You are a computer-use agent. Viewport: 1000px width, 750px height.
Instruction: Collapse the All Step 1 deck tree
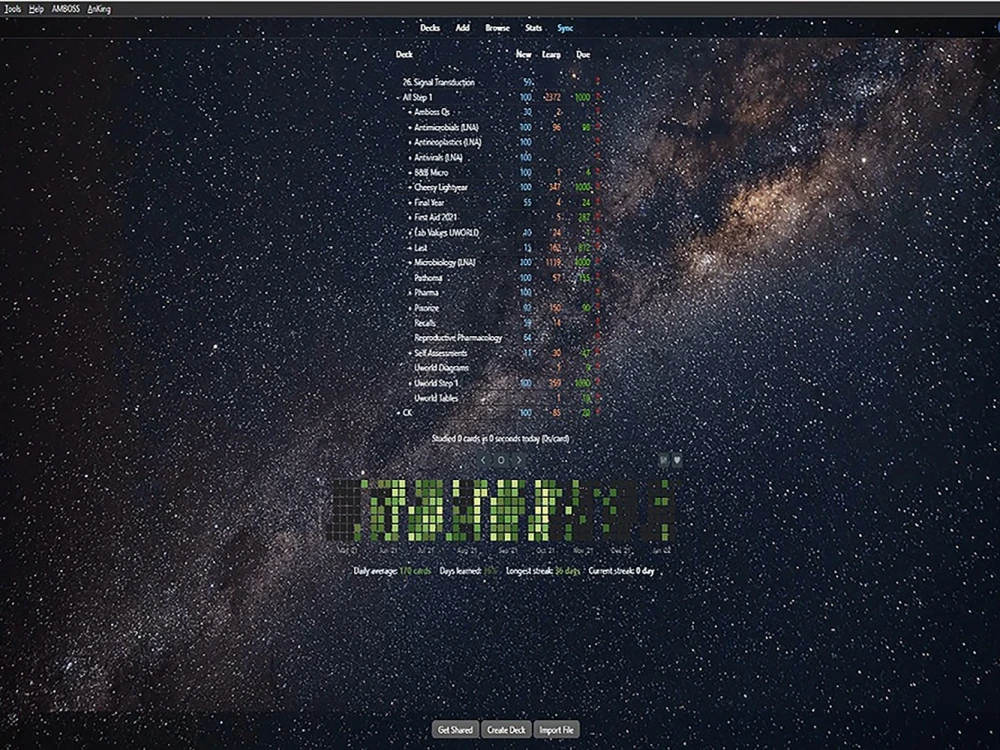pos(399,98)
